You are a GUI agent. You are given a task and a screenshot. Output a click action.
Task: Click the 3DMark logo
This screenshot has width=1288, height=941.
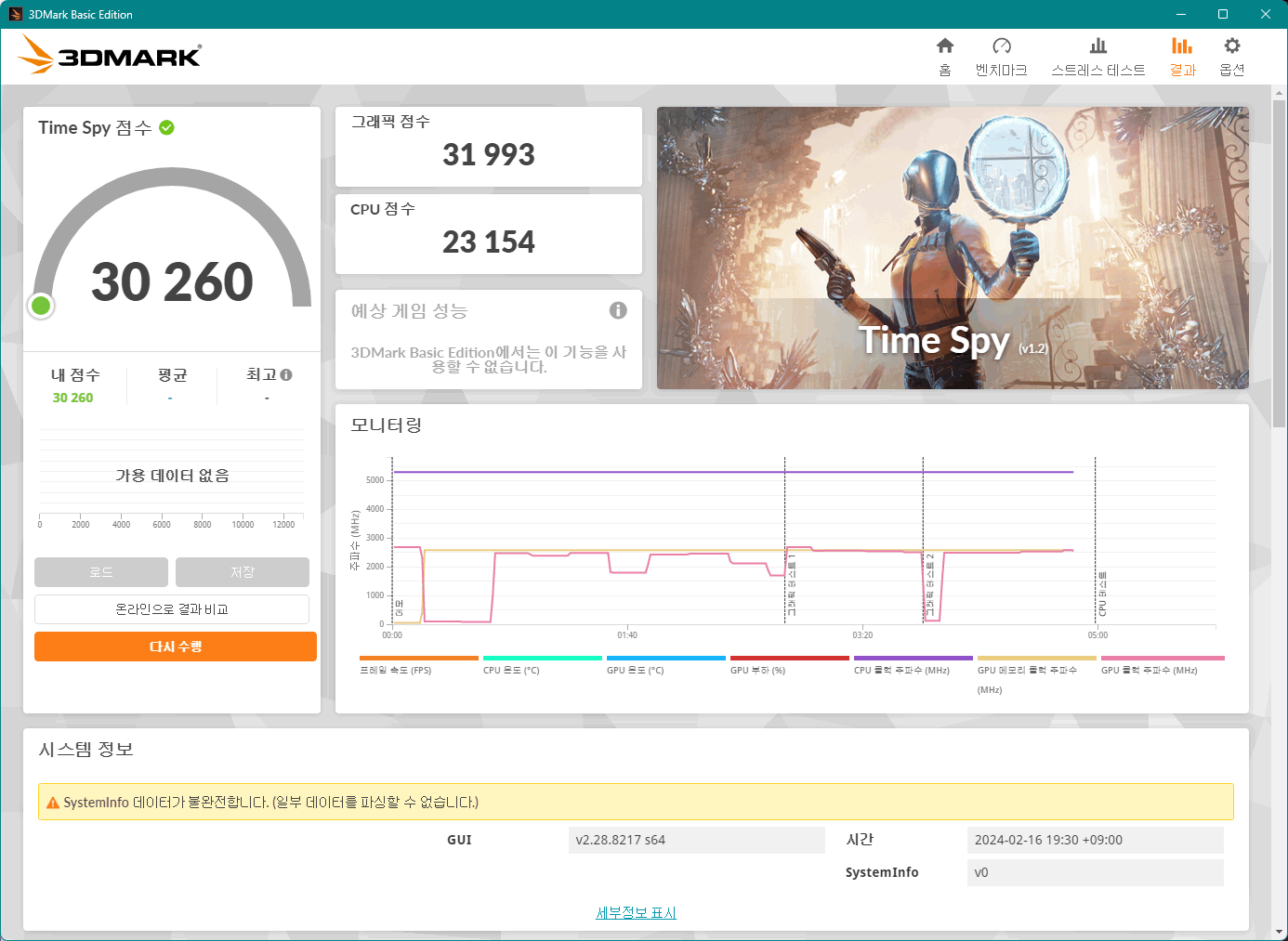coord(110,55)
